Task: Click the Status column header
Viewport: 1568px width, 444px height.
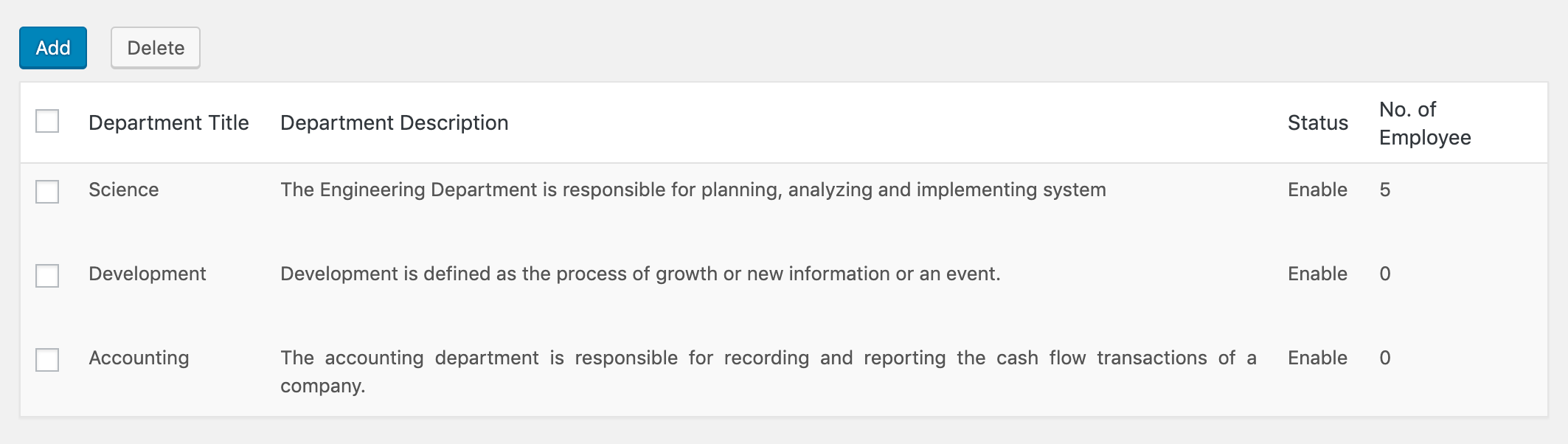Action: tap(1317, 122)
